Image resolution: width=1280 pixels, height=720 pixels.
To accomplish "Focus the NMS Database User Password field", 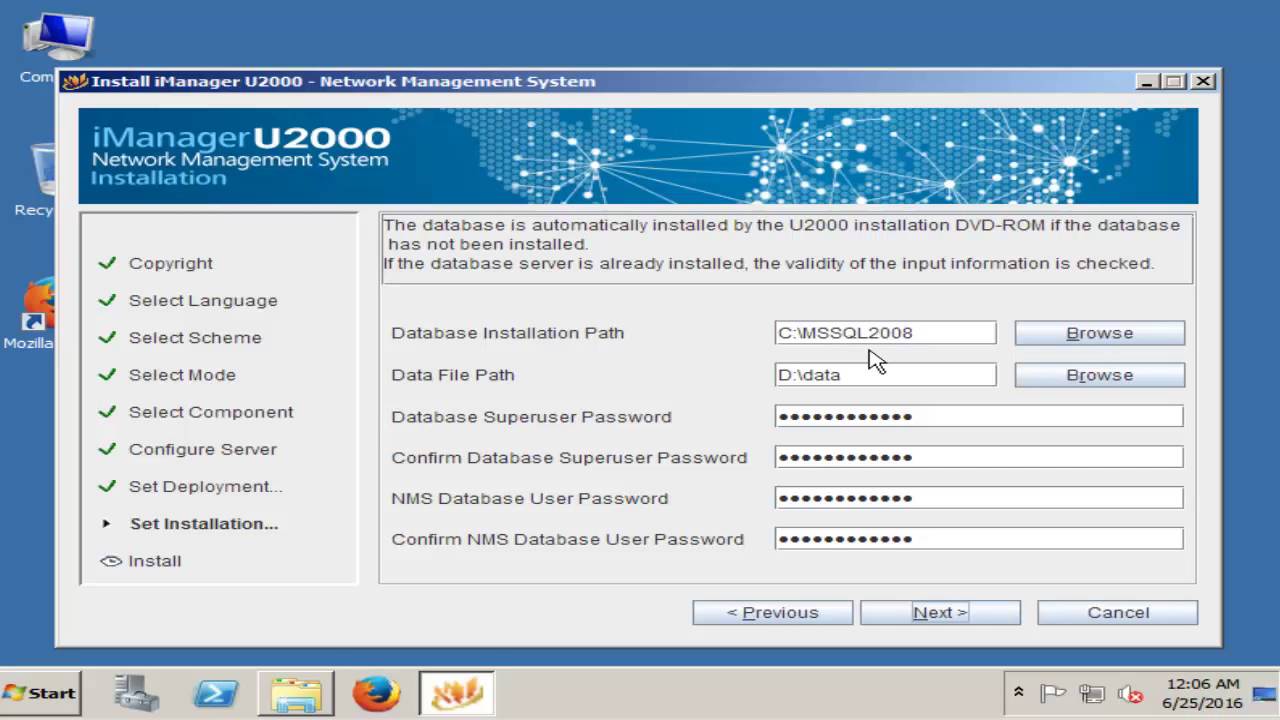I will tap(978, 498).
